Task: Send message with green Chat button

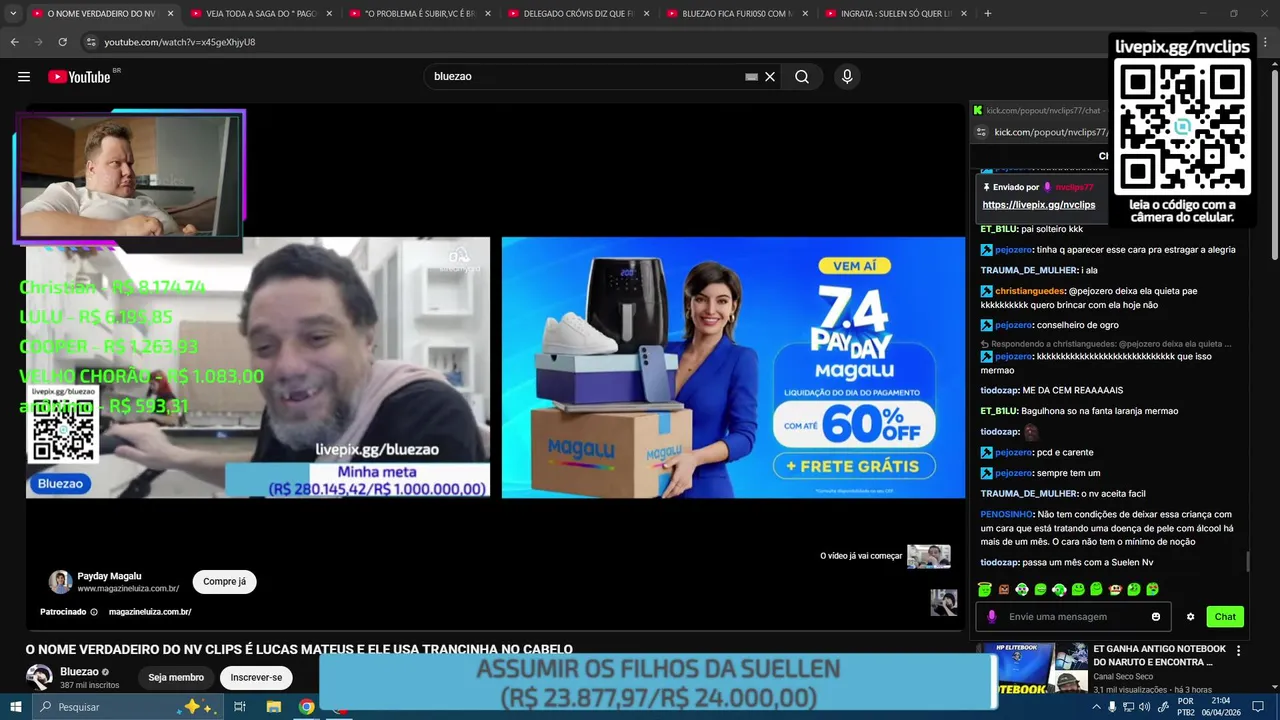Action: pos(1225,617)
